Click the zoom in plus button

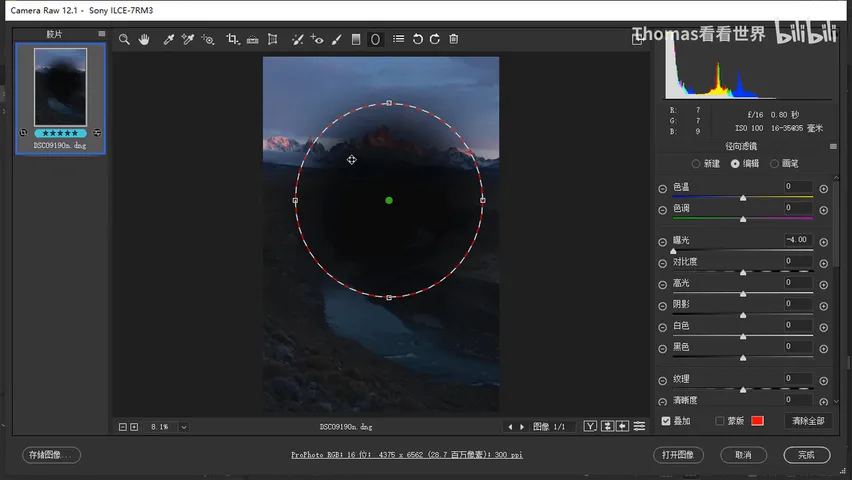(x=134, y=427)
